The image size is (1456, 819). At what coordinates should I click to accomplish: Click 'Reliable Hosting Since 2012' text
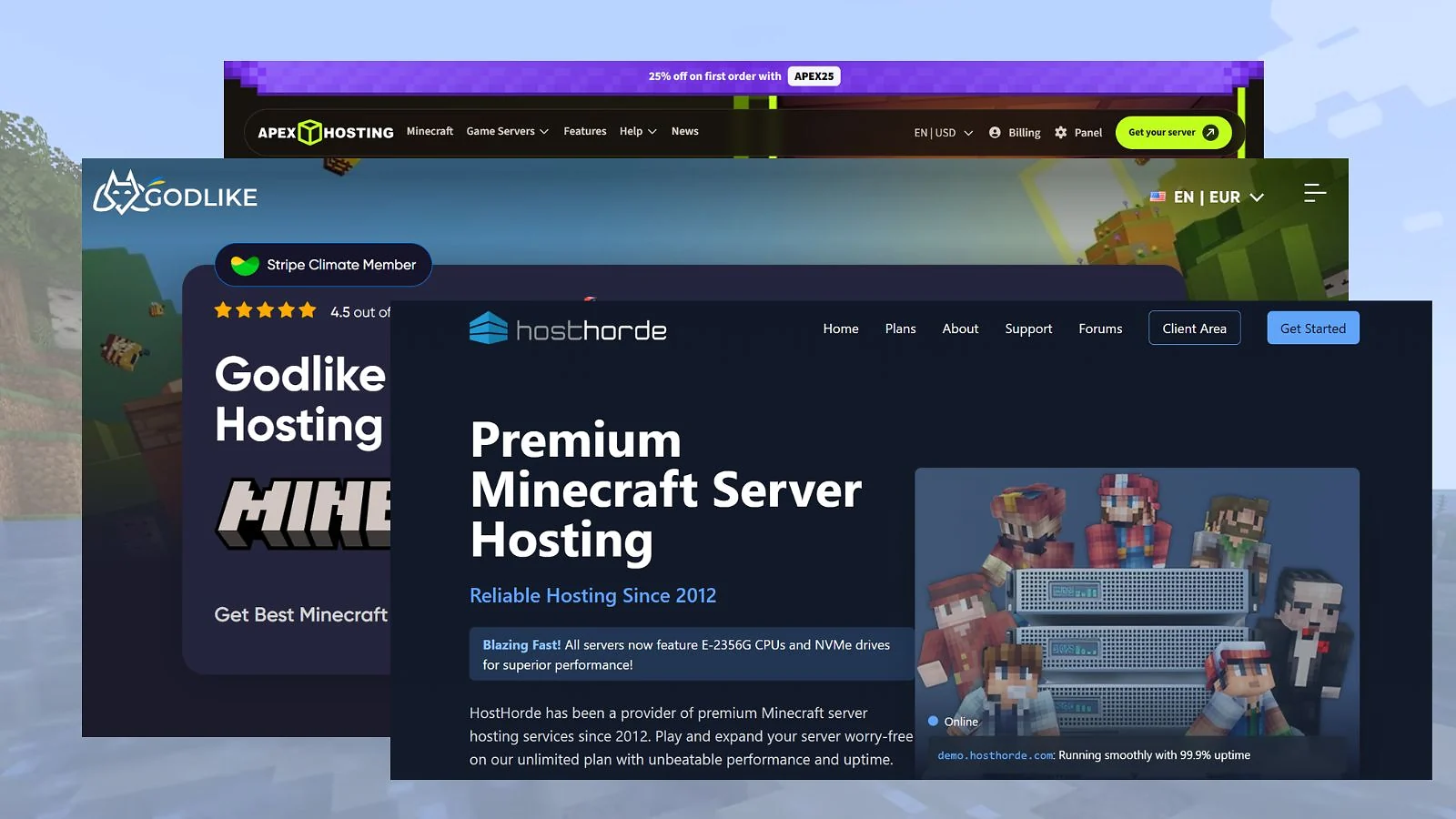pos(592,595)
